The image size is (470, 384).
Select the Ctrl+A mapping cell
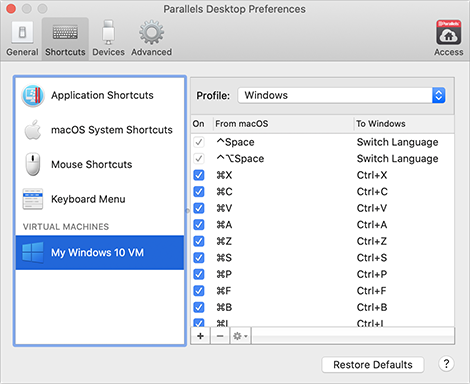coord(372,225)
